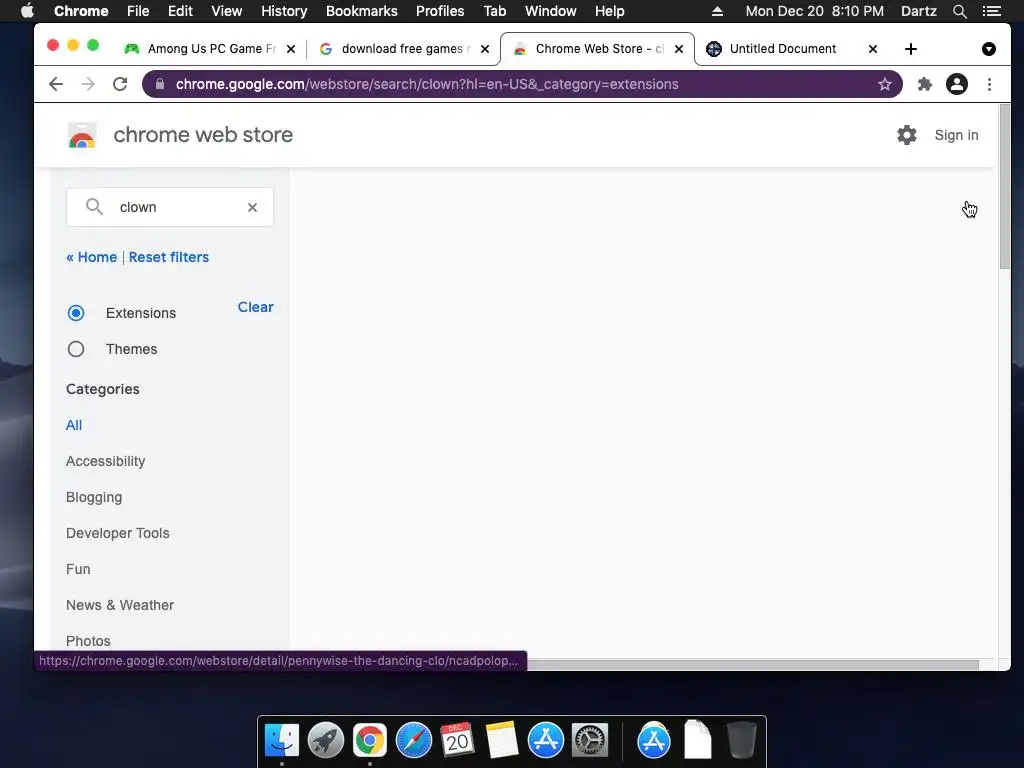This screenshot has height=768, width=1024.
Task: Select the All category
Action: pyautogui.click(x=74, y=425)
